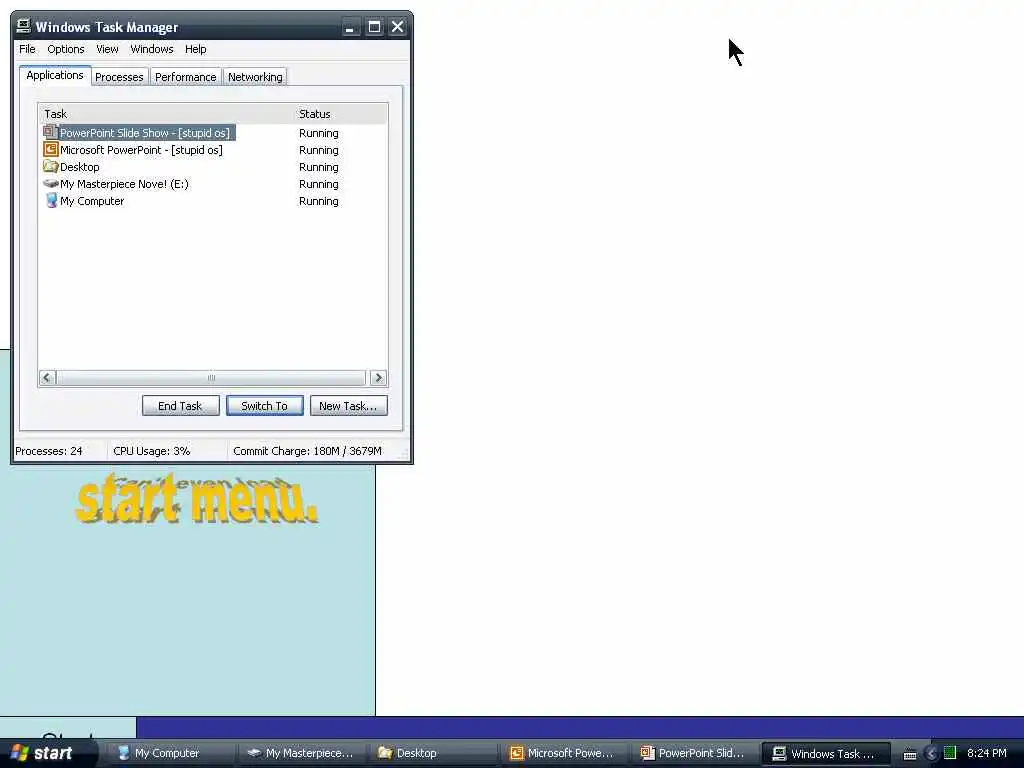Select the 'PowerPoint Slide Show - [stupid os]' row
This screenshot has height=768, width=1024.
coord(213,133)
